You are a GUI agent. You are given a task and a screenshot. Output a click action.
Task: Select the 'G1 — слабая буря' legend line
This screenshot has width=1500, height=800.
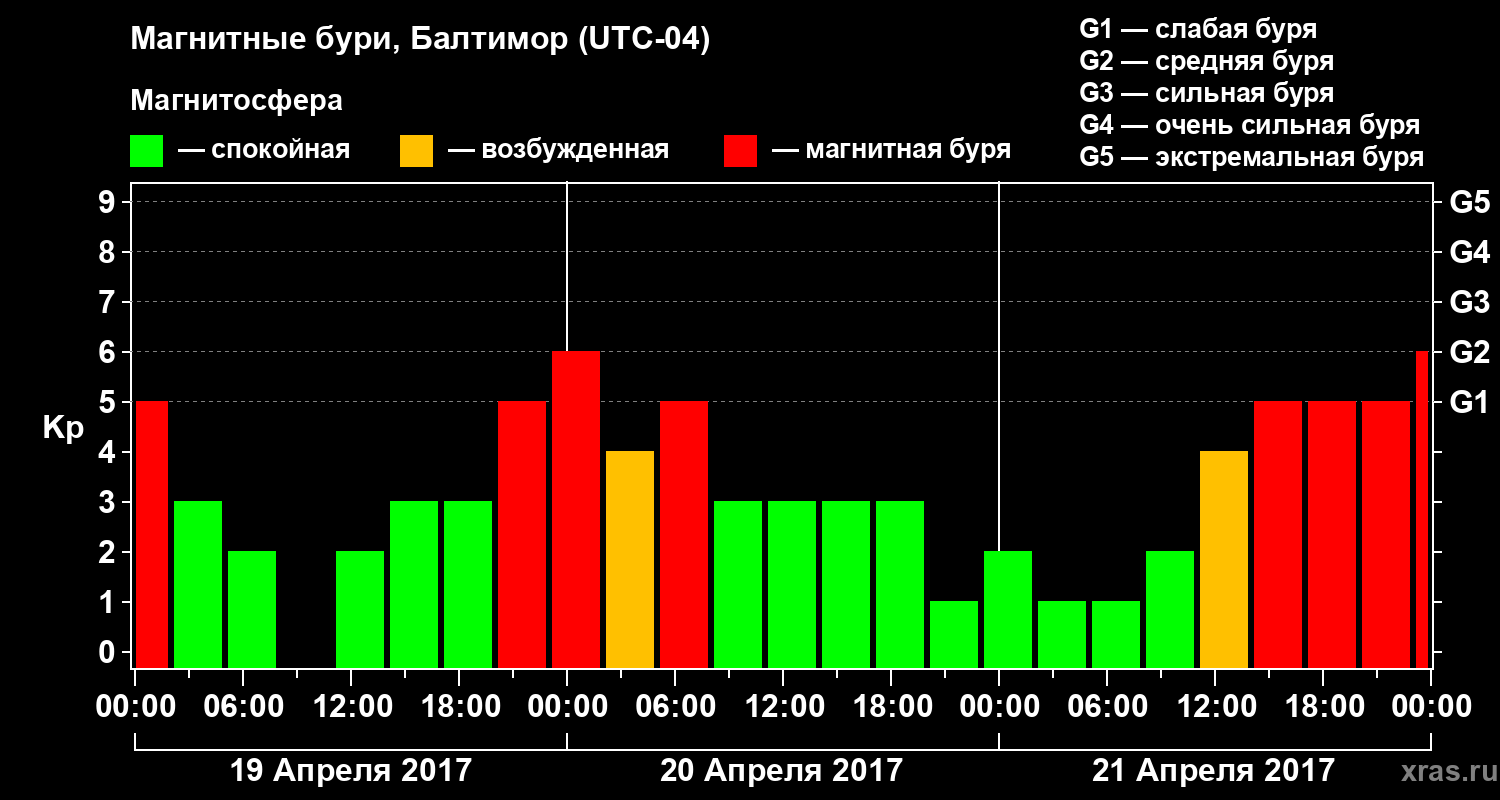(x=1198, y=29)
